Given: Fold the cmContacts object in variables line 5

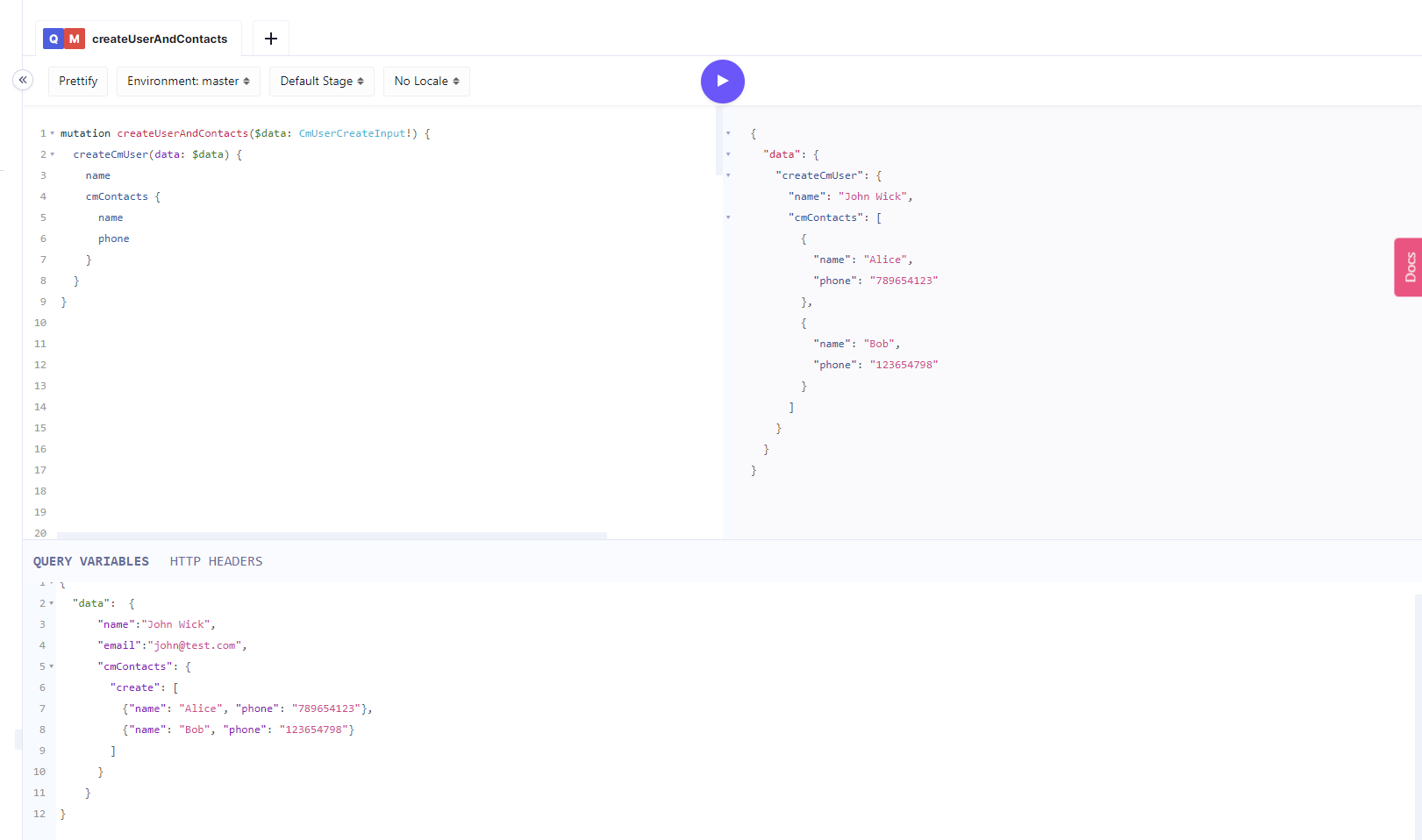Looking at the screenshot, I should 52,666.
